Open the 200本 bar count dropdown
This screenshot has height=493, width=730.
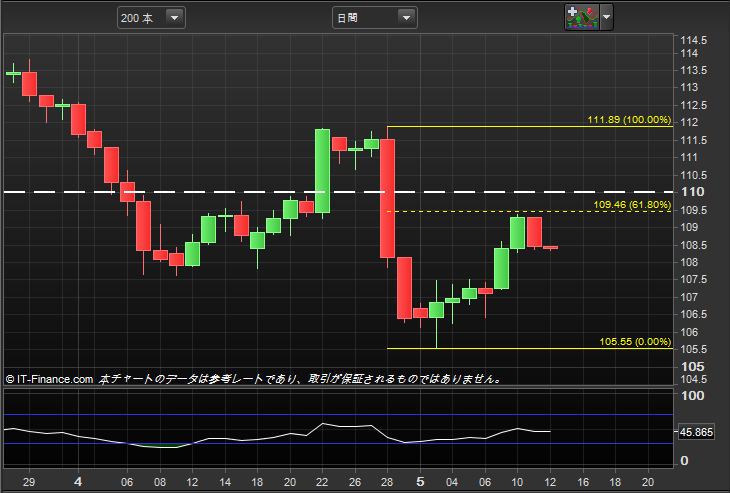pyautogui.click(x=151, y=18)
